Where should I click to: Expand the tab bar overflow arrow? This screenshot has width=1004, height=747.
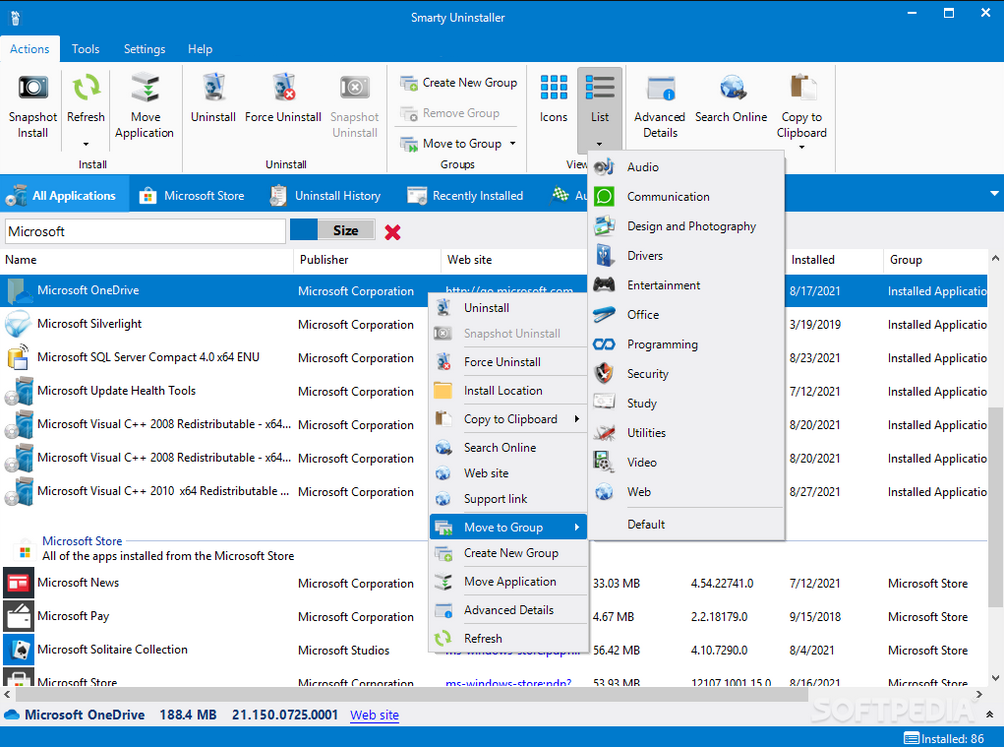pos(994,193)
